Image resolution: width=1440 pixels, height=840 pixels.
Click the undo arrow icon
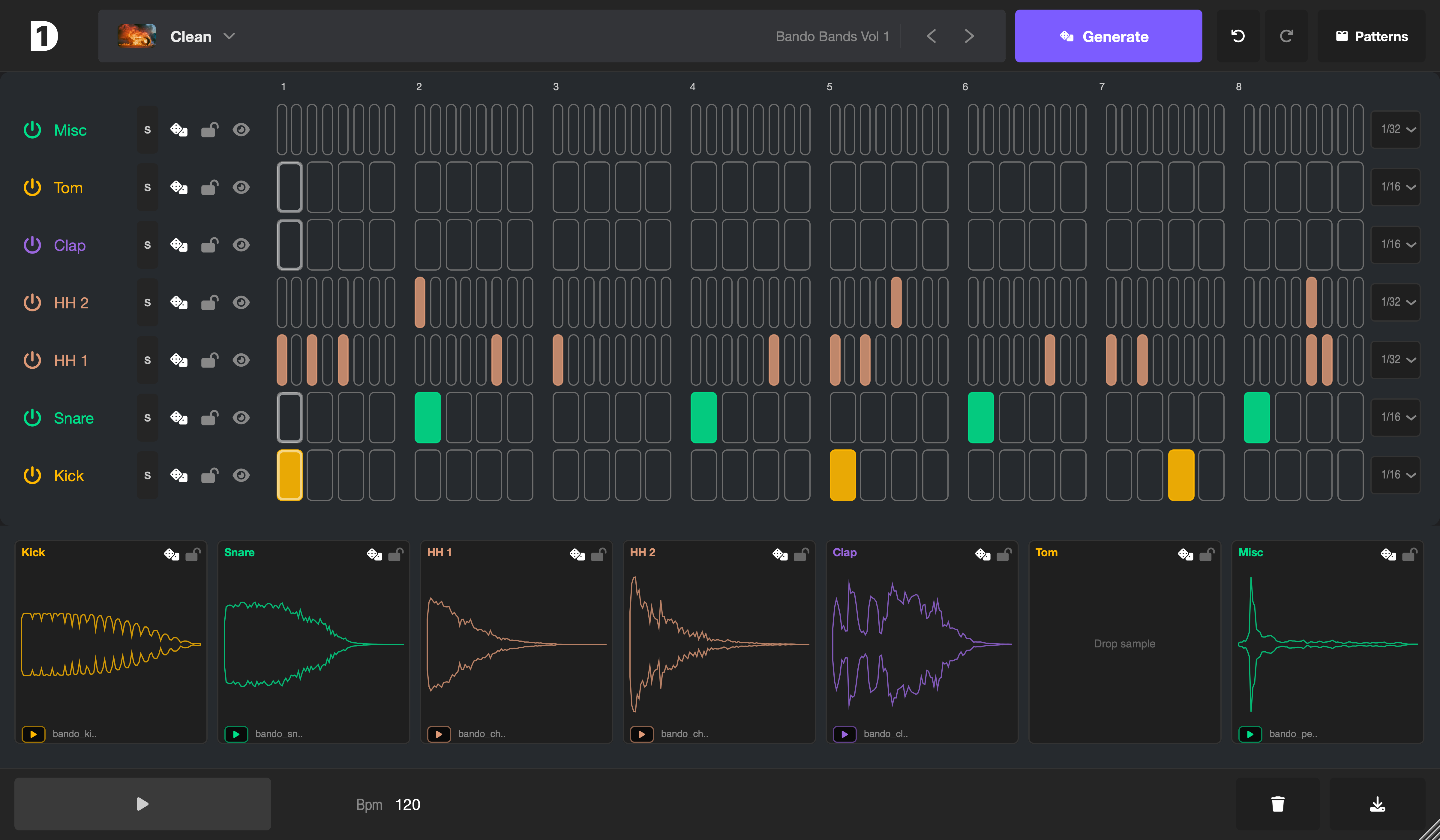pos(1238,36)
